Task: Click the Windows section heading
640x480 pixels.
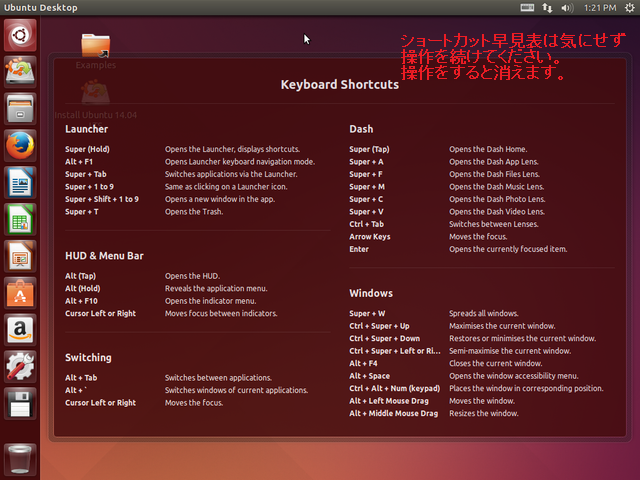Action: pyautogui.click(x=371, y=293)
